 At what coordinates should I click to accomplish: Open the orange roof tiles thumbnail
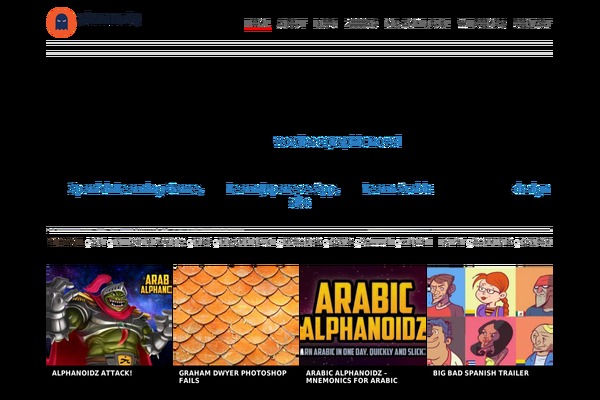click(236, 315)
